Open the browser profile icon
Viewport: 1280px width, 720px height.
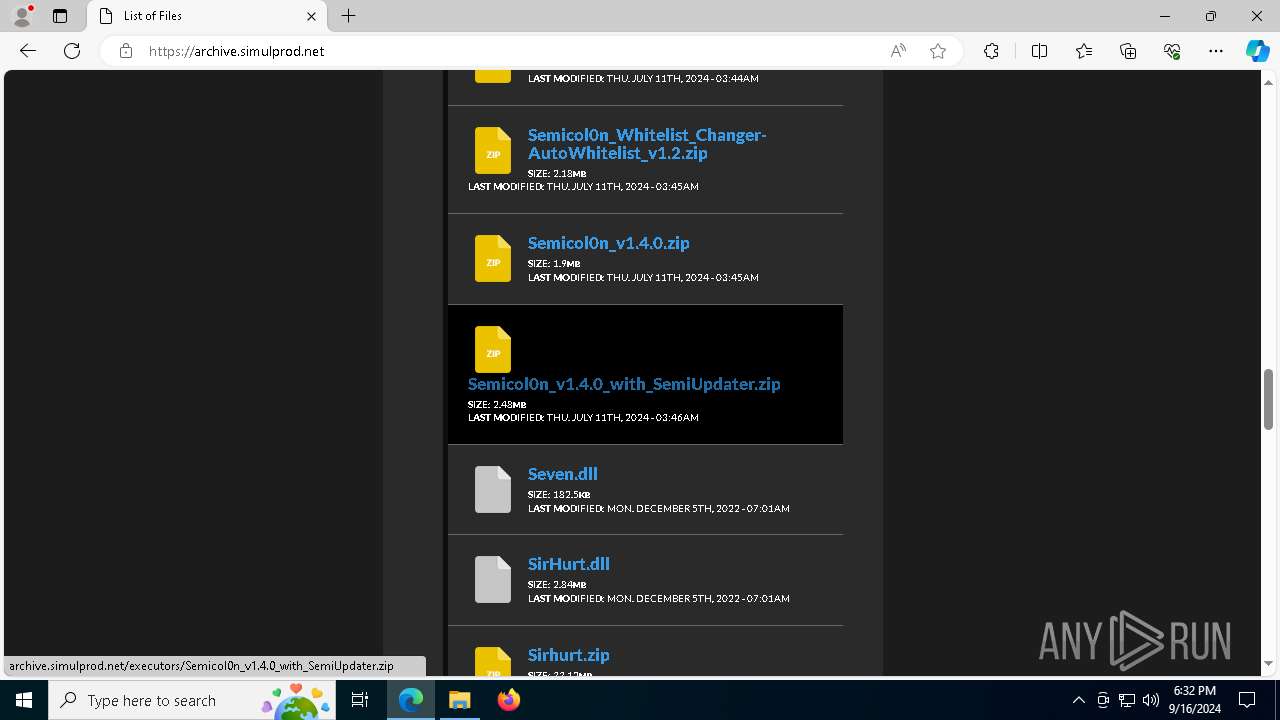(22, 16)
